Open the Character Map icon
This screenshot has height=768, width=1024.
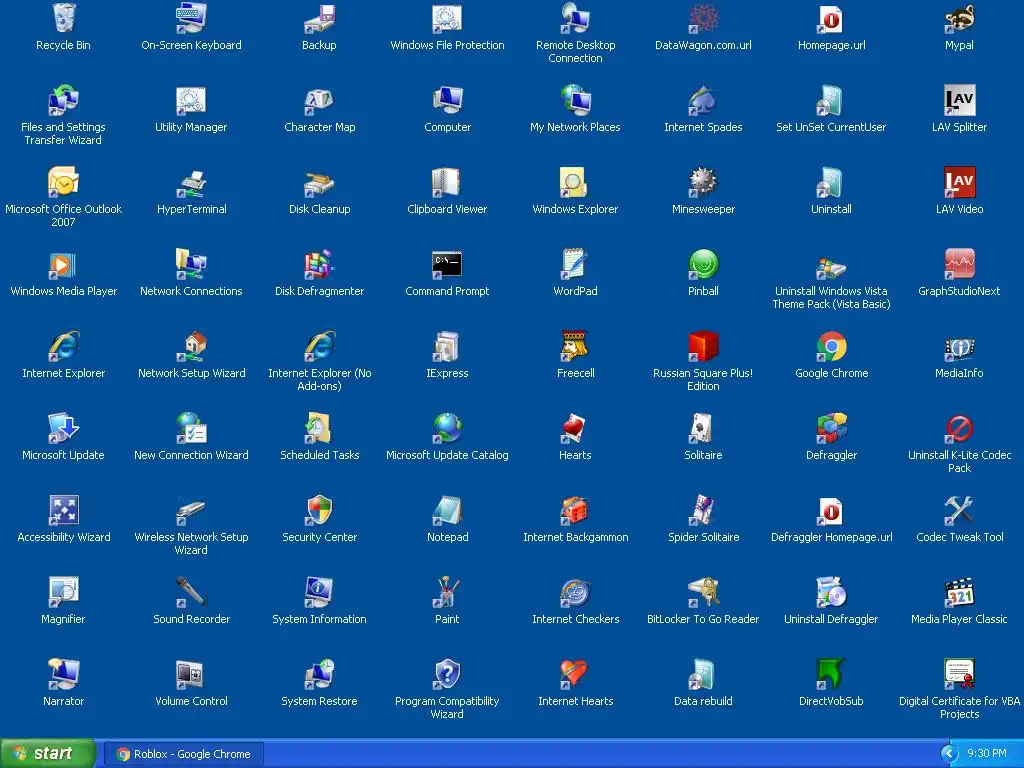(319, 101)
